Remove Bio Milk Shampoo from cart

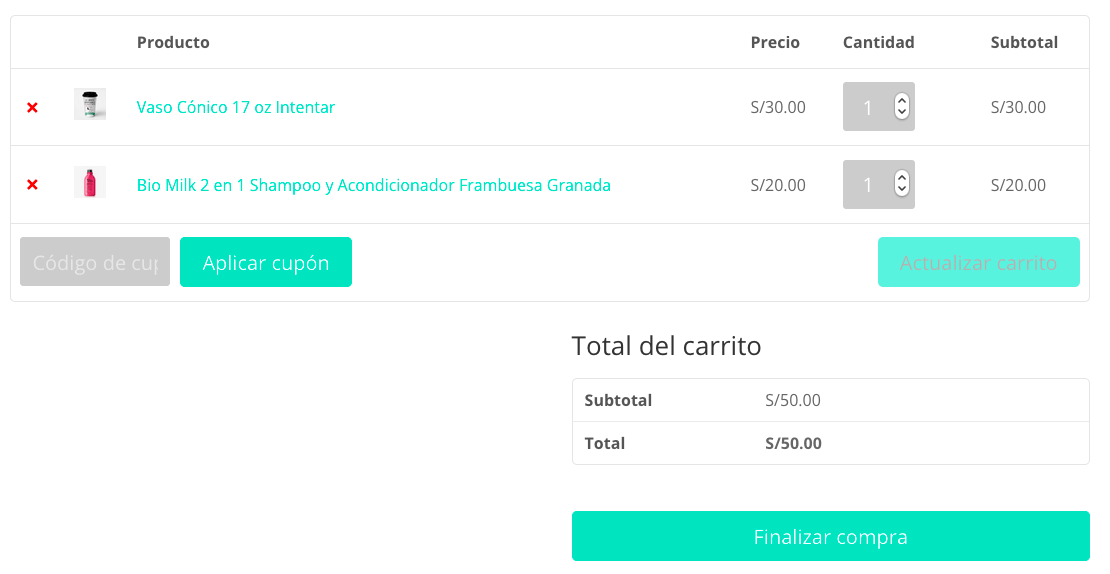click(32, 185)
